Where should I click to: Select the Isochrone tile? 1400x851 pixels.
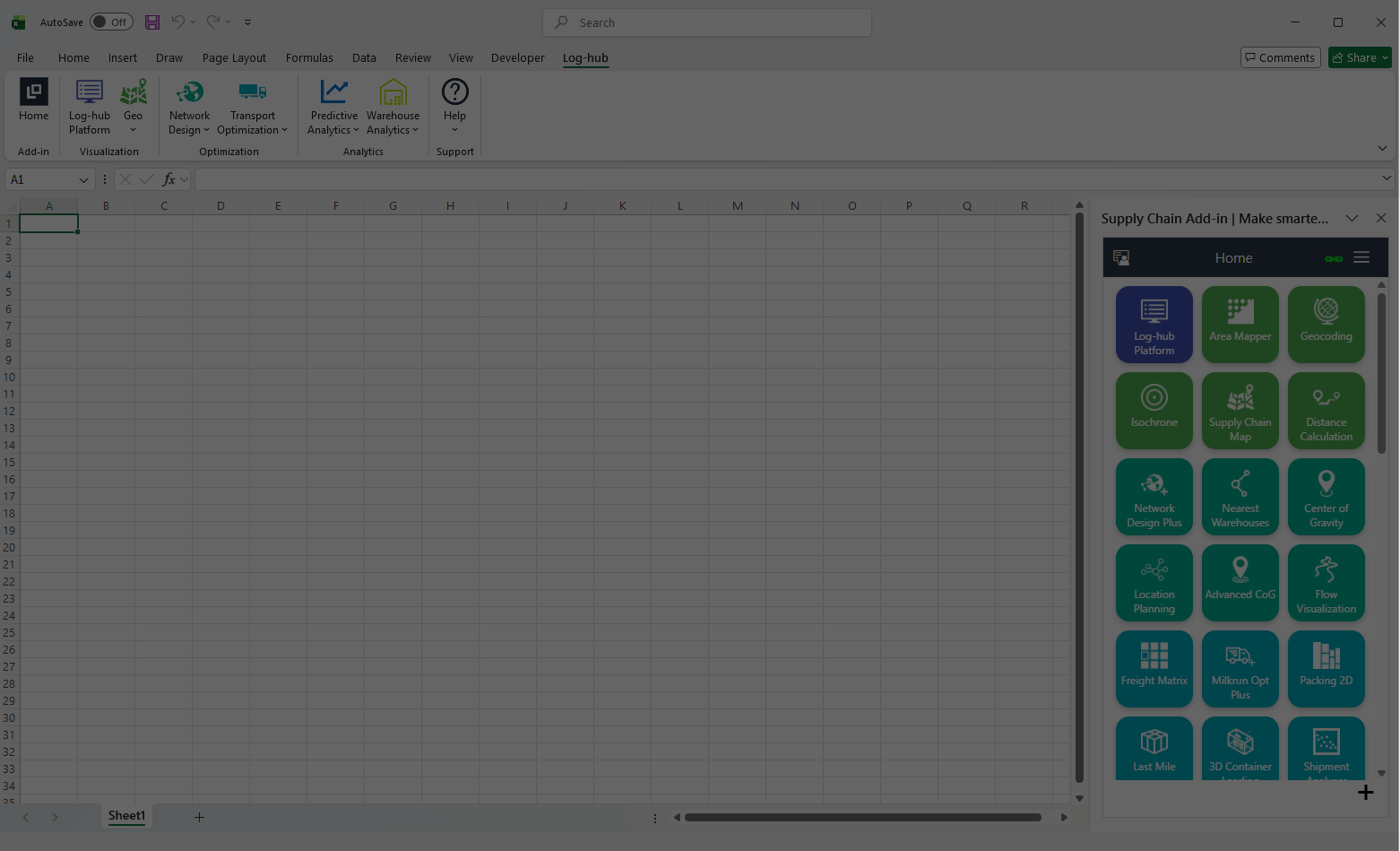(1154, 410)
